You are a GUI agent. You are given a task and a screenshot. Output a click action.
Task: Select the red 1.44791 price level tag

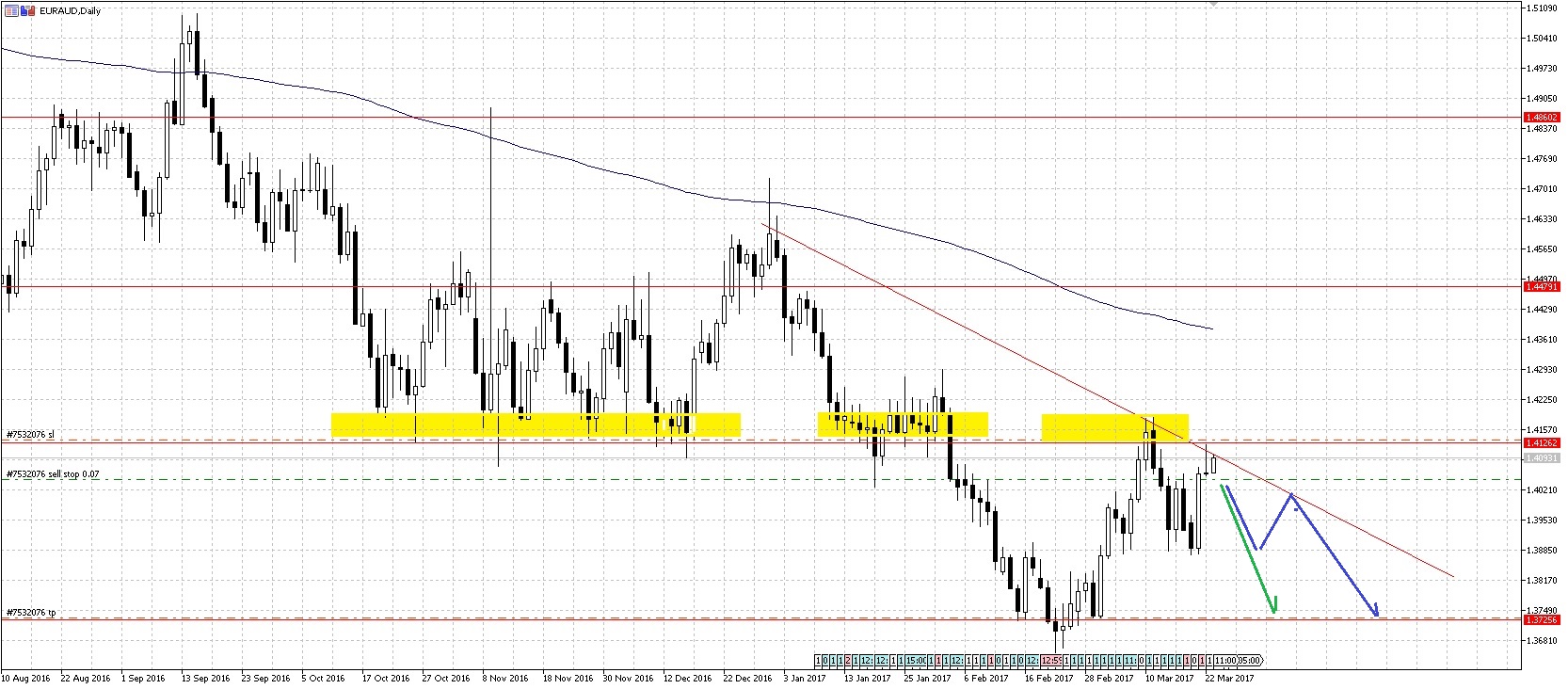point(1540,287)
